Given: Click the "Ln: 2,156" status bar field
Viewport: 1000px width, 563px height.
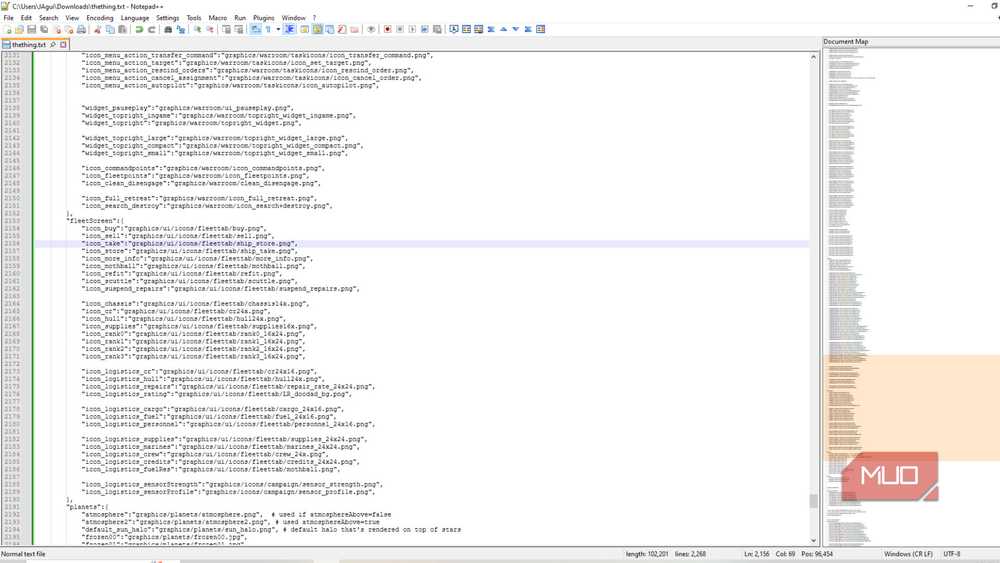Looking at the screenshot, I should point(756,554).
